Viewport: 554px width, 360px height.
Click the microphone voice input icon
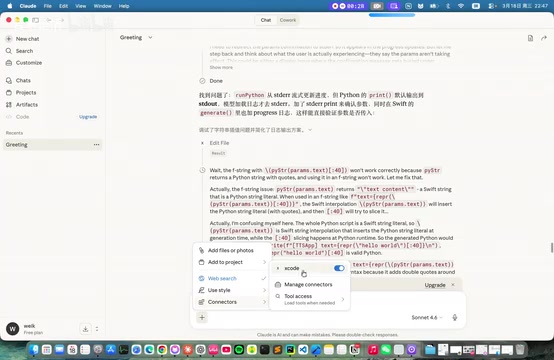(455, 317)
